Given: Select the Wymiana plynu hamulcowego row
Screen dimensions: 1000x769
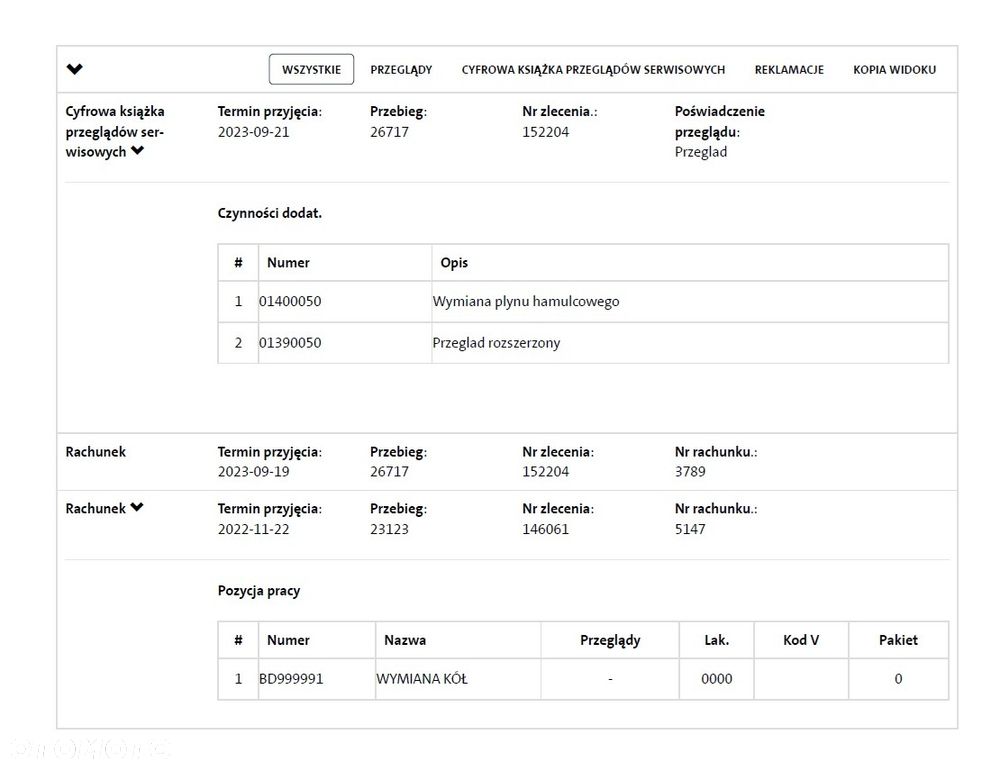Looking at the screenshot, I should [526, 301].
